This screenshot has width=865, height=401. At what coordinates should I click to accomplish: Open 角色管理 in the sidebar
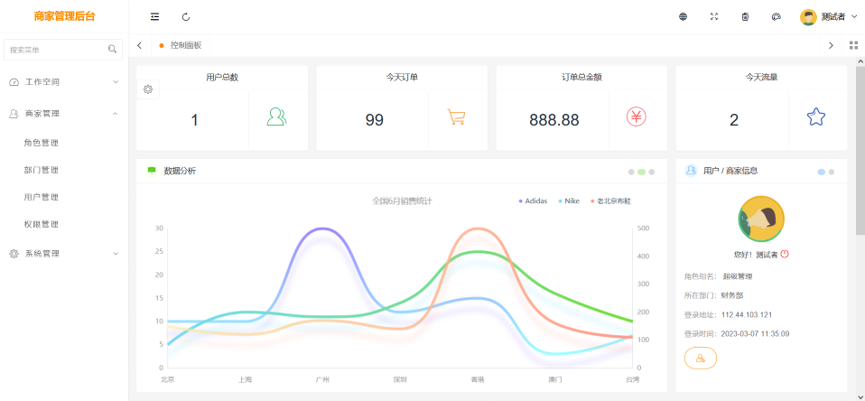pyautogui.click(x=41, y=143)
